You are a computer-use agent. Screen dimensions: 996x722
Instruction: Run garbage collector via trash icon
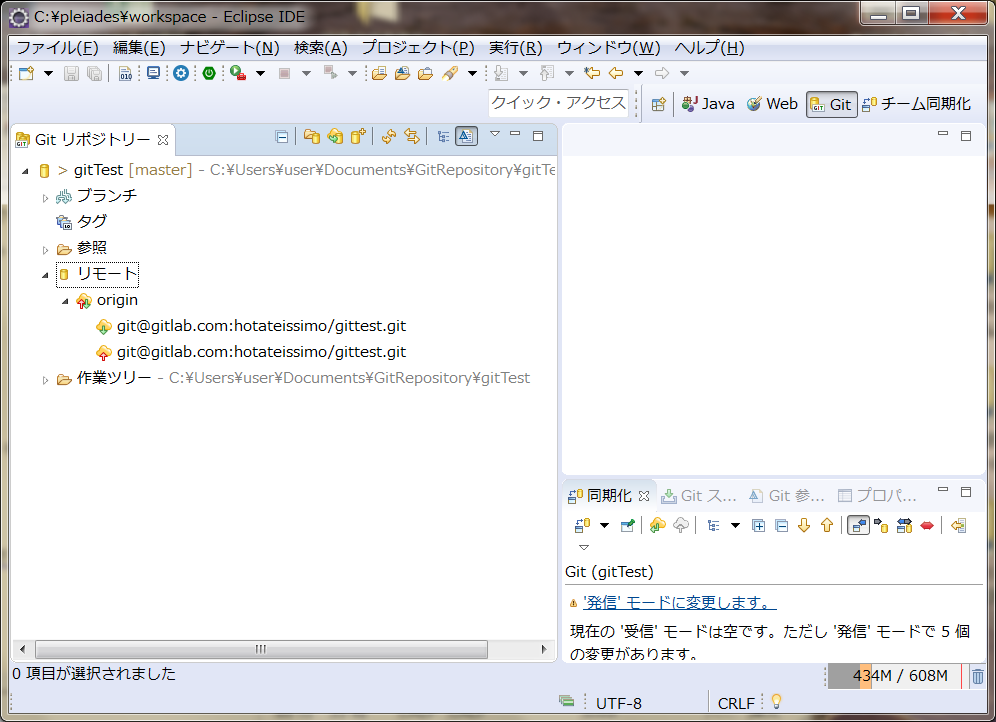(978, 677)
